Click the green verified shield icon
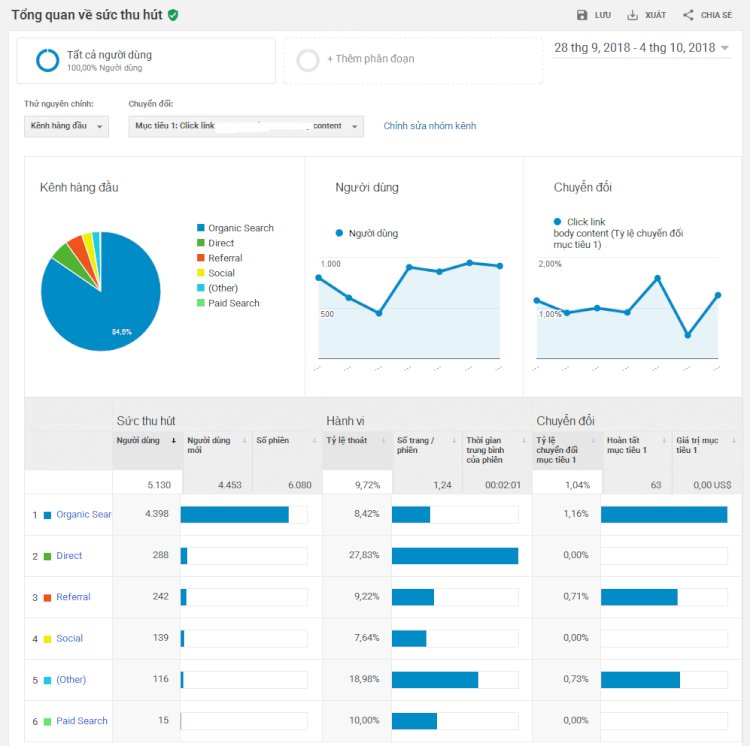Screen dimensions: 750x746 click(173, 15)
